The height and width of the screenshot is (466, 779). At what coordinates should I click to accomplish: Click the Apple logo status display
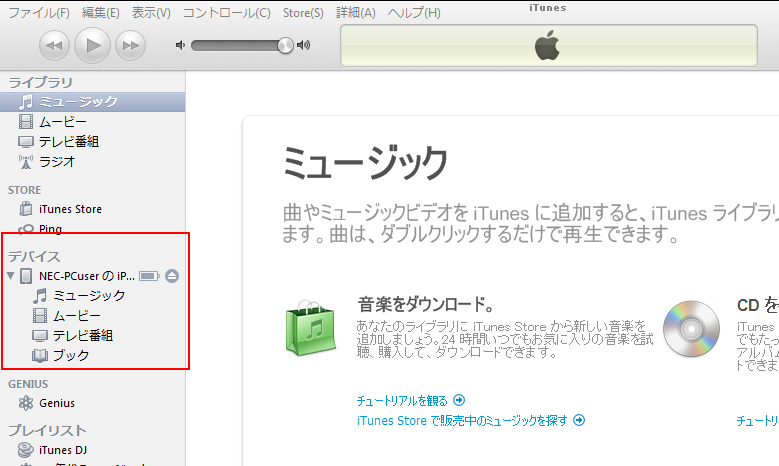click(x=547, y=46)
